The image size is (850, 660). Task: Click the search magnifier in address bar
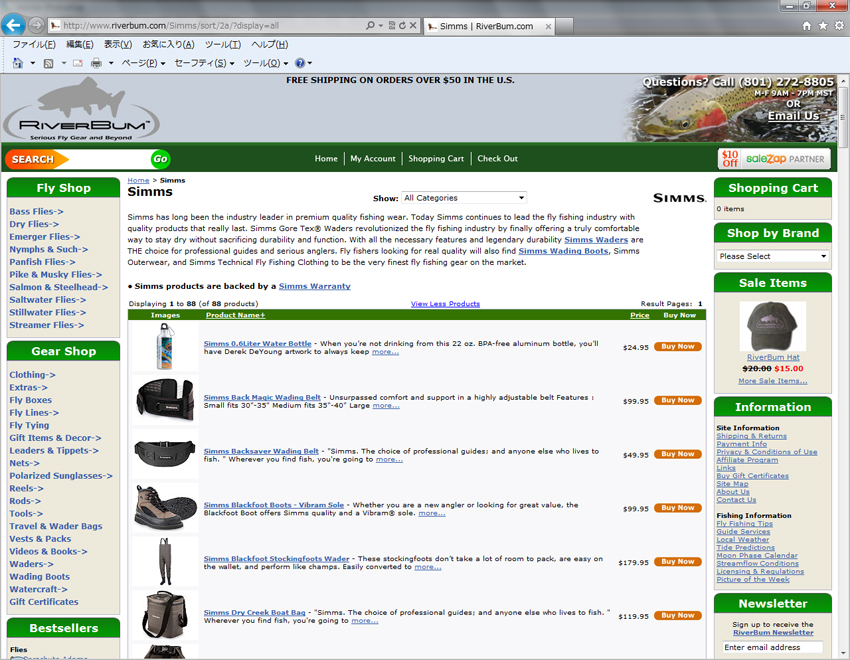[370, 25]
